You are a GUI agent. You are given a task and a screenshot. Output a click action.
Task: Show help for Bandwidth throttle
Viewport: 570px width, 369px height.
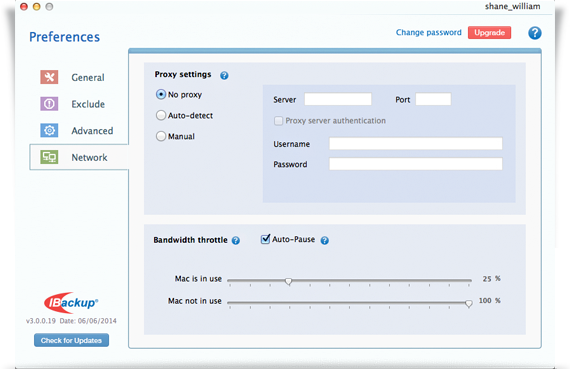click(236, 240)
